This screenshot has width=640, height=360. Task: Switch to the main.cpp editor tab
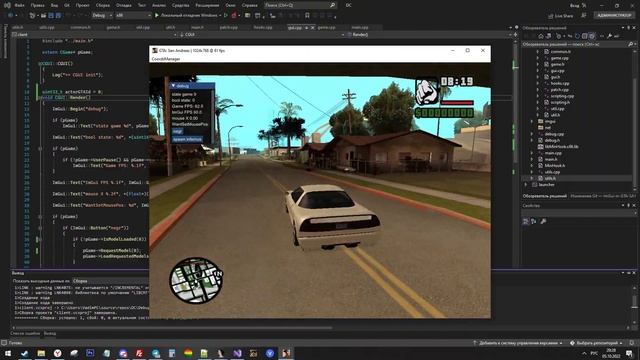point(360,27)
